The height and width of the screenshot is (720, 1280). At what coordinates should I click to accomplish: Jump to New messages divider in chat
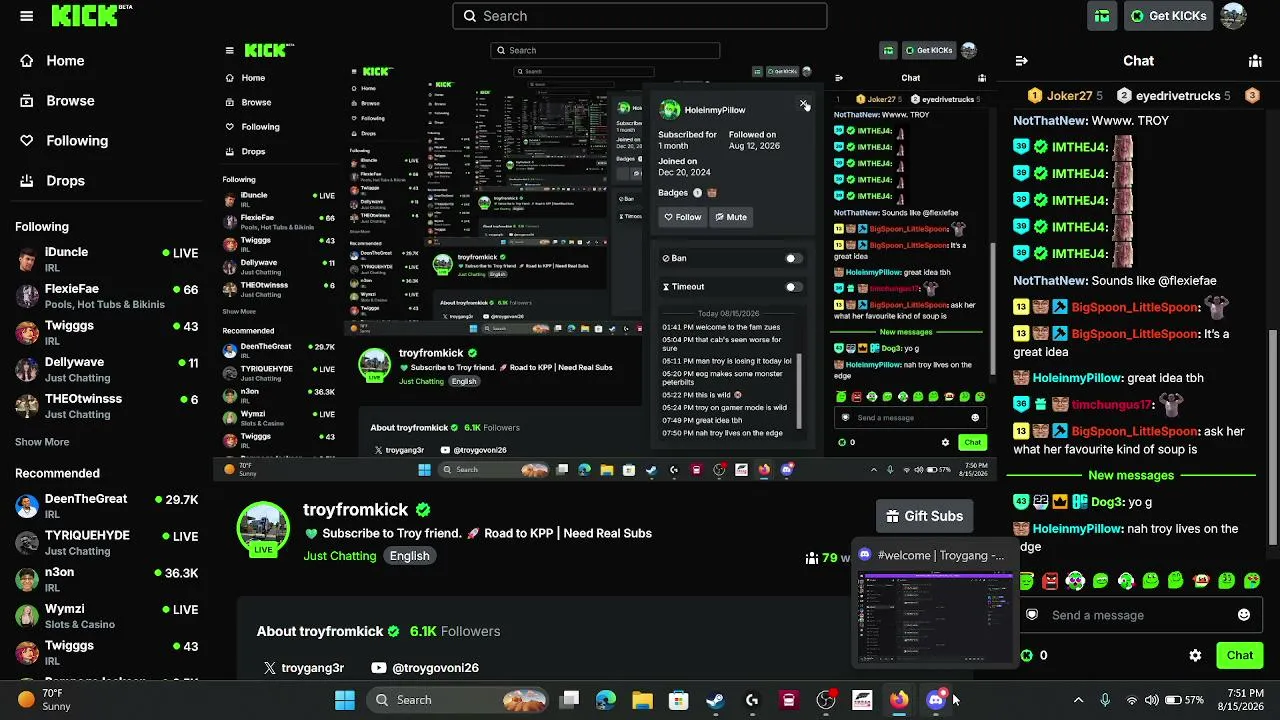1131,476
